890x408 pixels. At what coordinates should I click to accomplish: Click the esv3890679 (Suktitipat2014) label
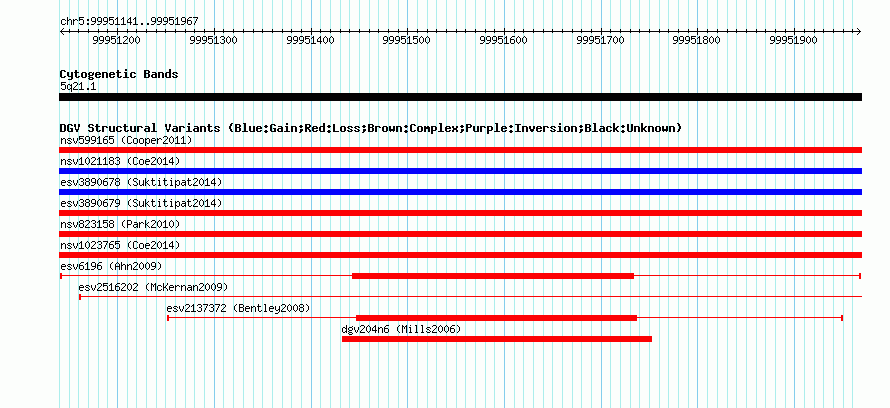141,203
